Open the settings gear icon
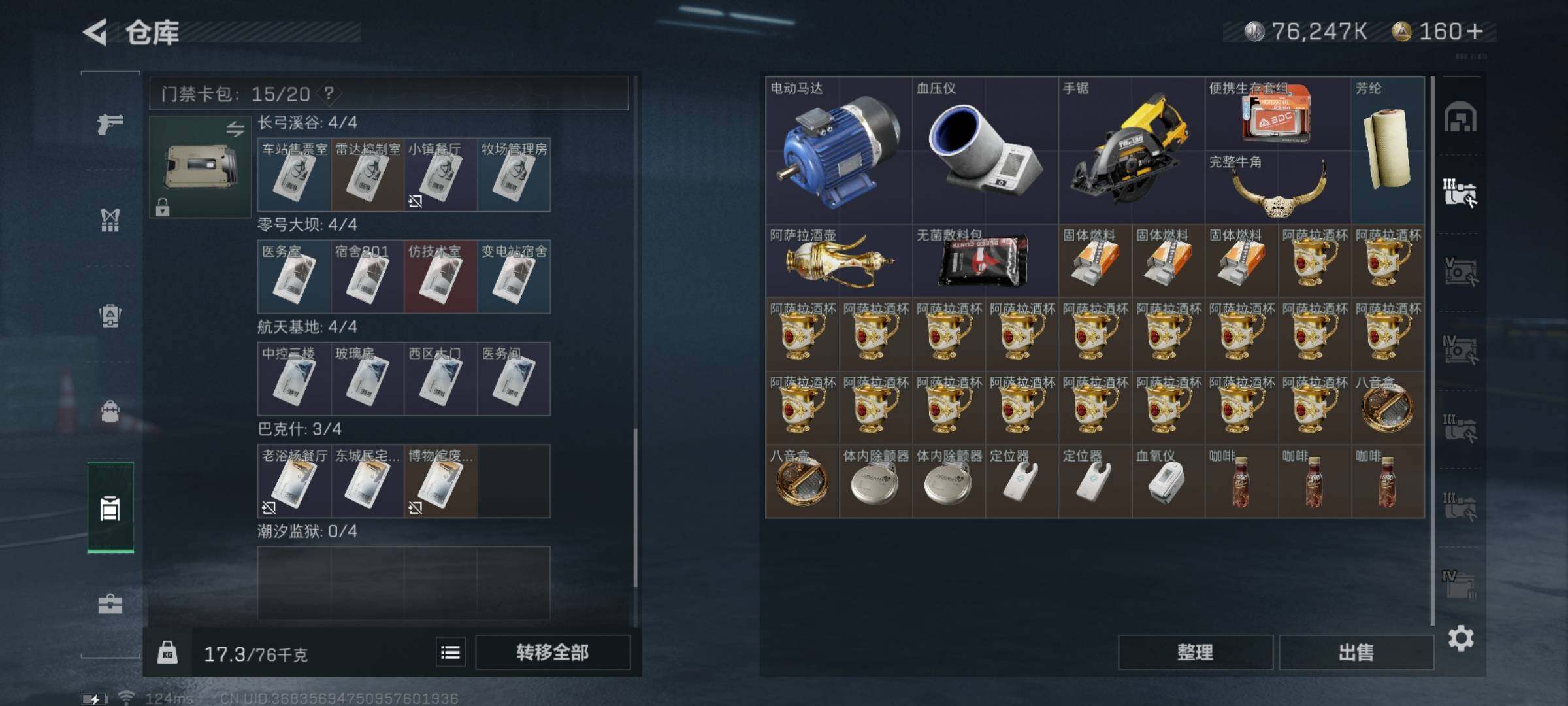The width and height of the screenshot is (1568, 706). (x=1460, y=638)
